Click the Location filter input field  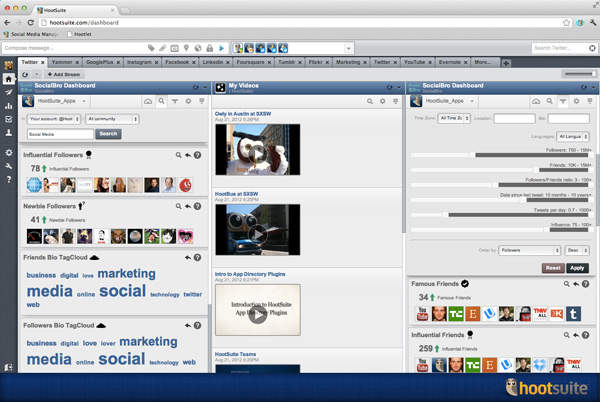[514, 119]
